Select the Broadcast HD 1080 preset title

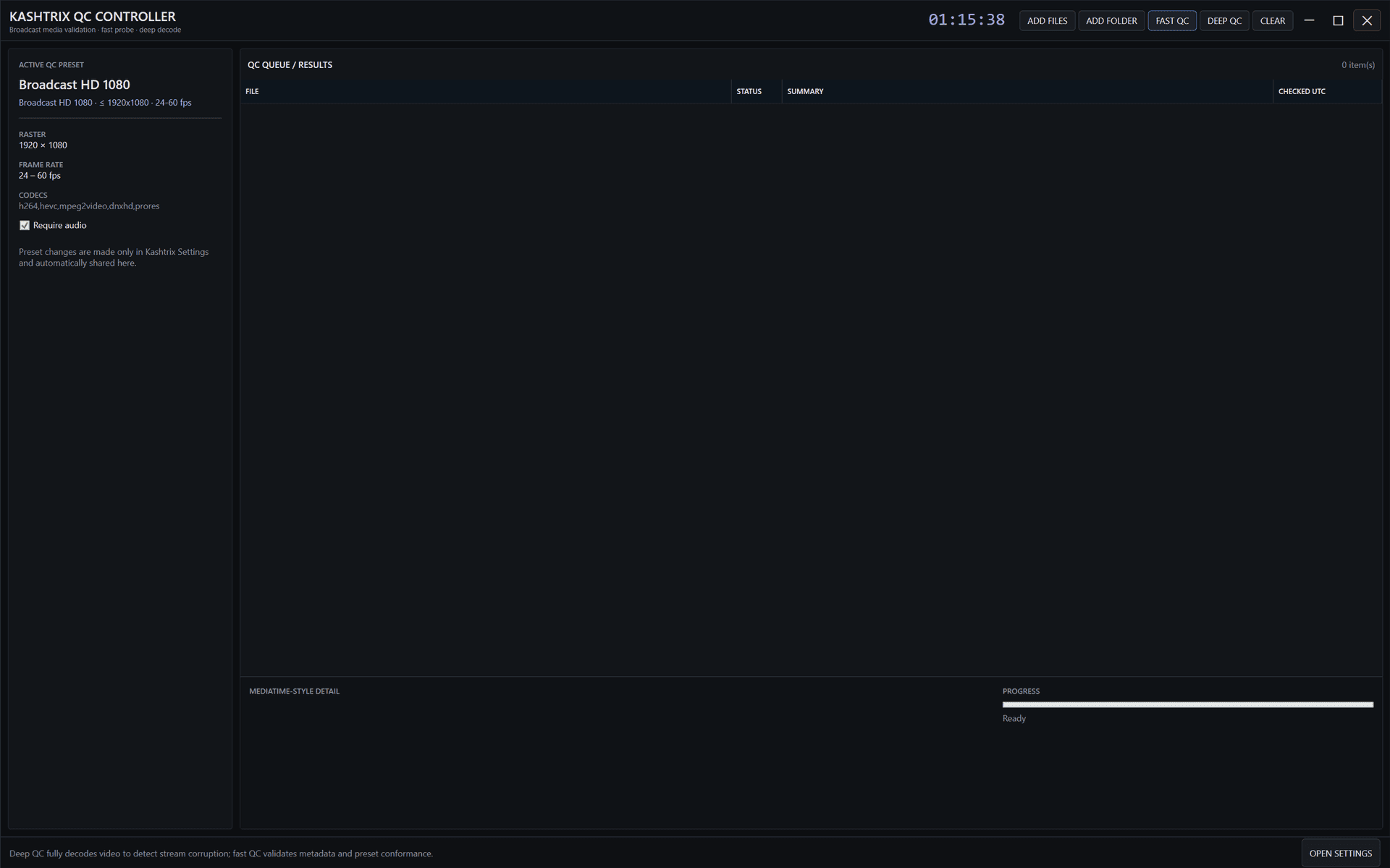pos(75,85)
